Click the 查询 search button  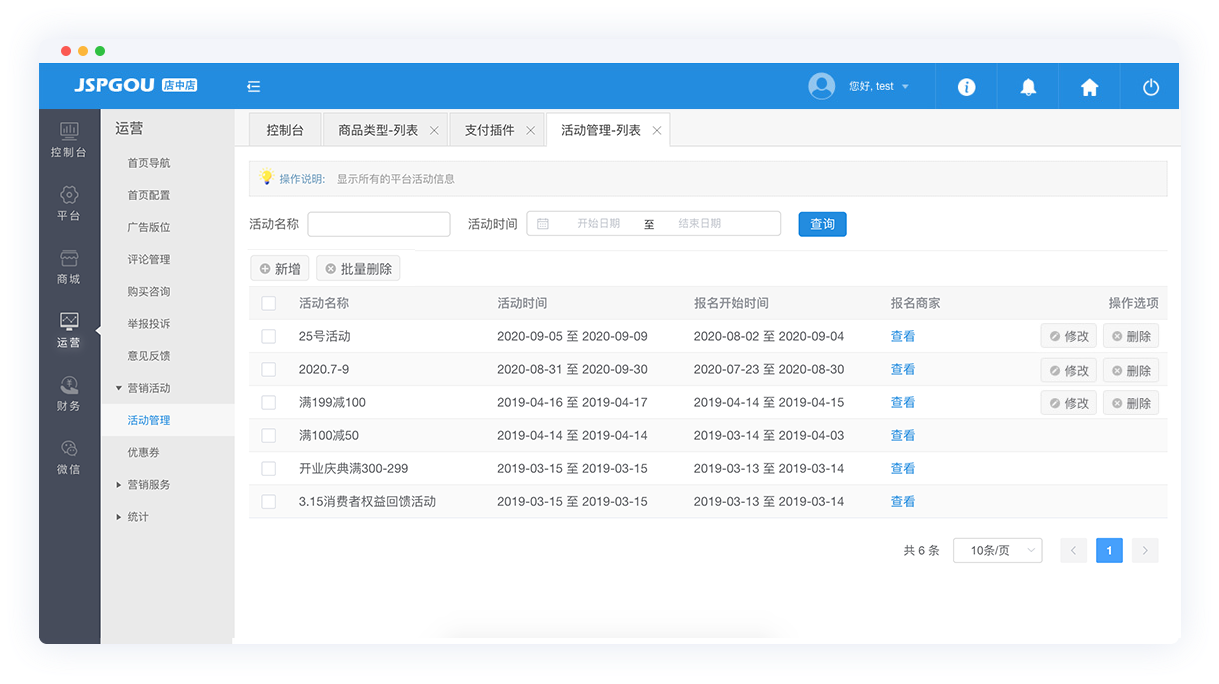(x=822, y=224)
